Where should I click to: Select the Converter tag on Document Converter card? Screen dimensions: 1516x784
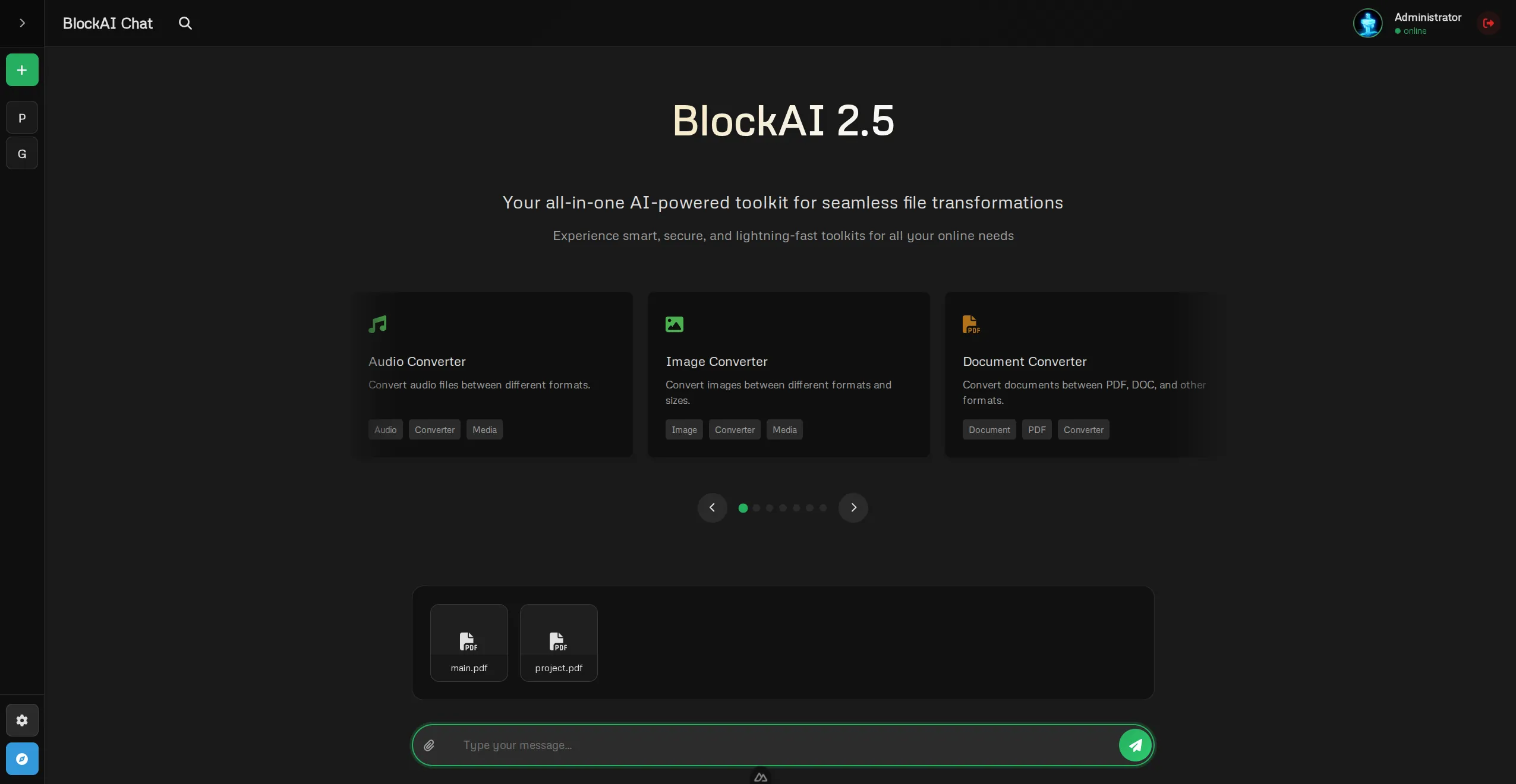click(1083, 429)
